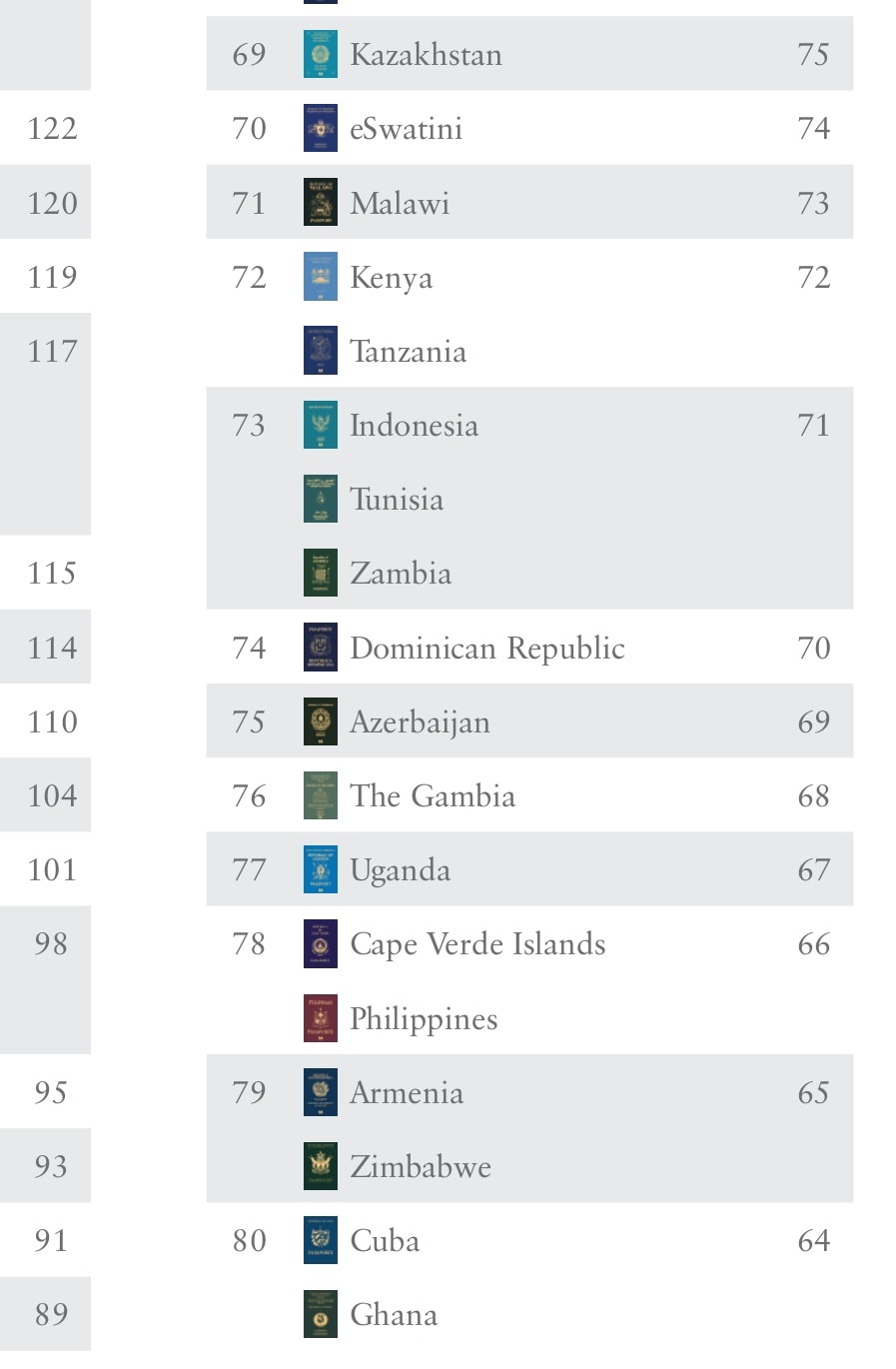Open the Uganda entry text
Image resolution: width=896 pixels, height=1369 pixels.
pos(400,871)
